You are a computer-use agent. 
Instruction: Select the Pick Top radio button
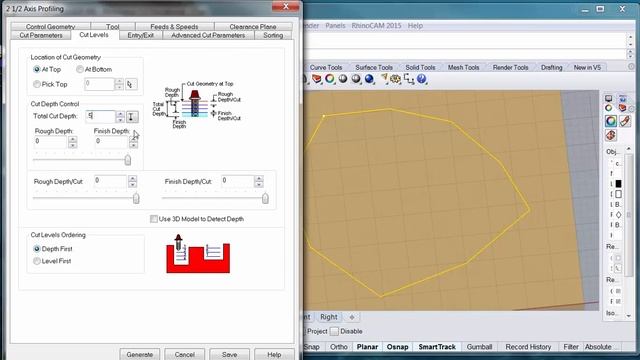[x=37, y=84]
